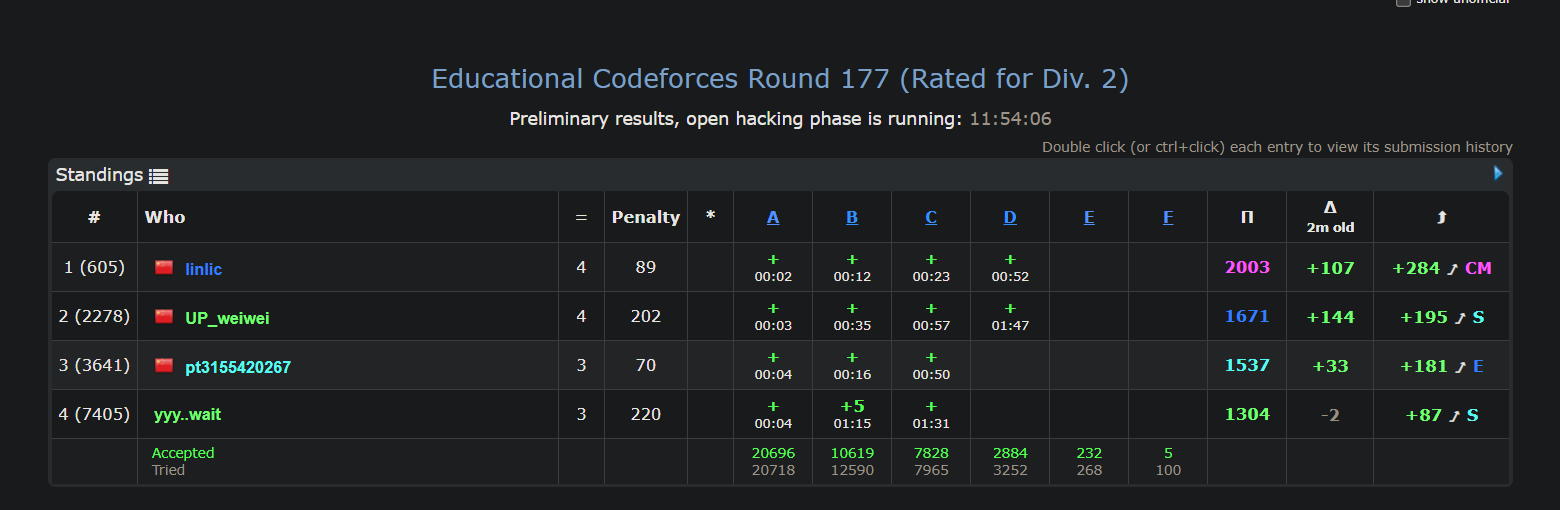Click the up-arrow column header icon
Viewport: 1560px width, 510px height.
pyautogui.click(x=1441, y=217)
